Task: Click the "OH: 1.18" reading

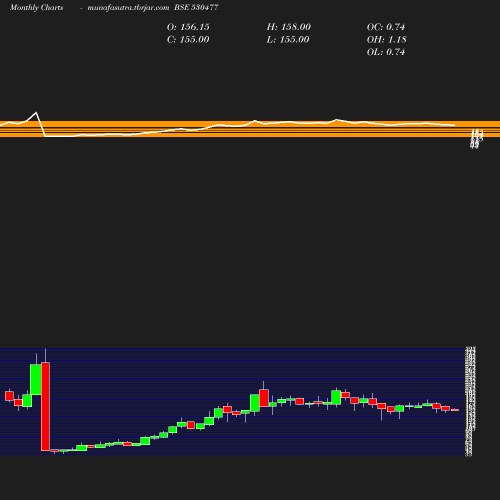Action: coord(387,40)
